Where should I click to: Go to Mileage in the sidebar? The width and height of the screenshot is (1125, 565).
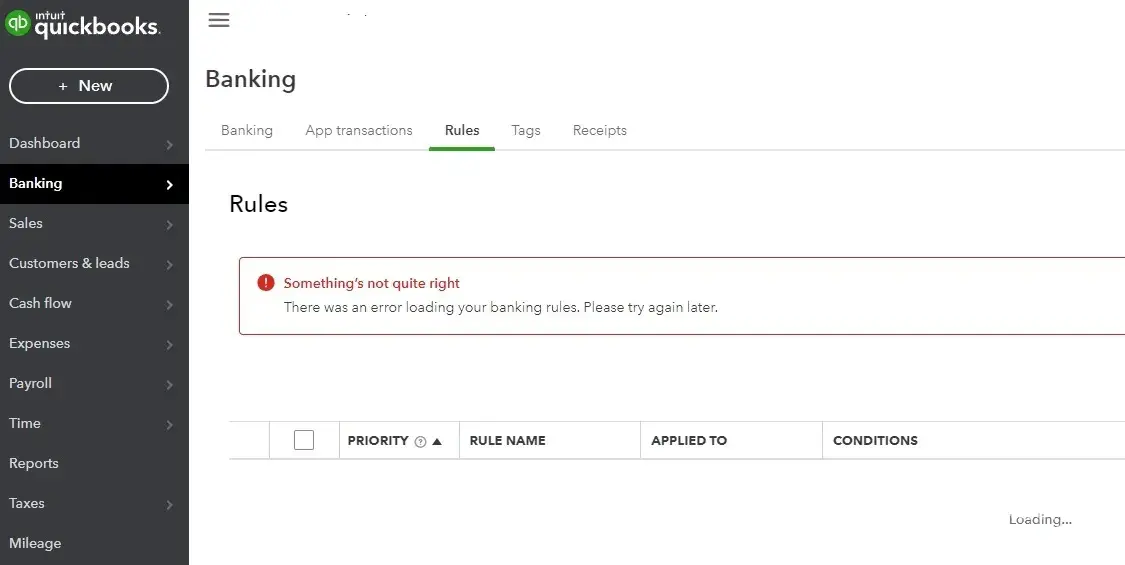35,543
